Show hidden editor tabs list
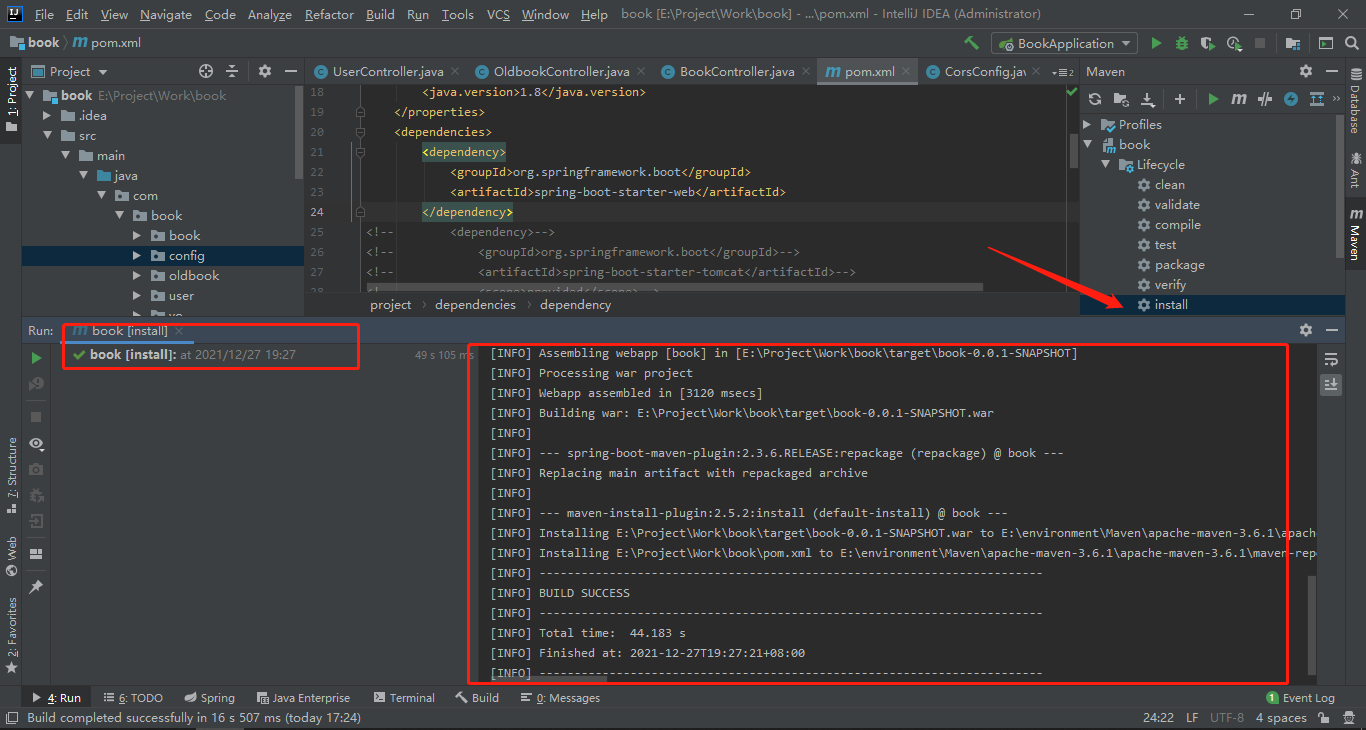 coord(1061,71)
